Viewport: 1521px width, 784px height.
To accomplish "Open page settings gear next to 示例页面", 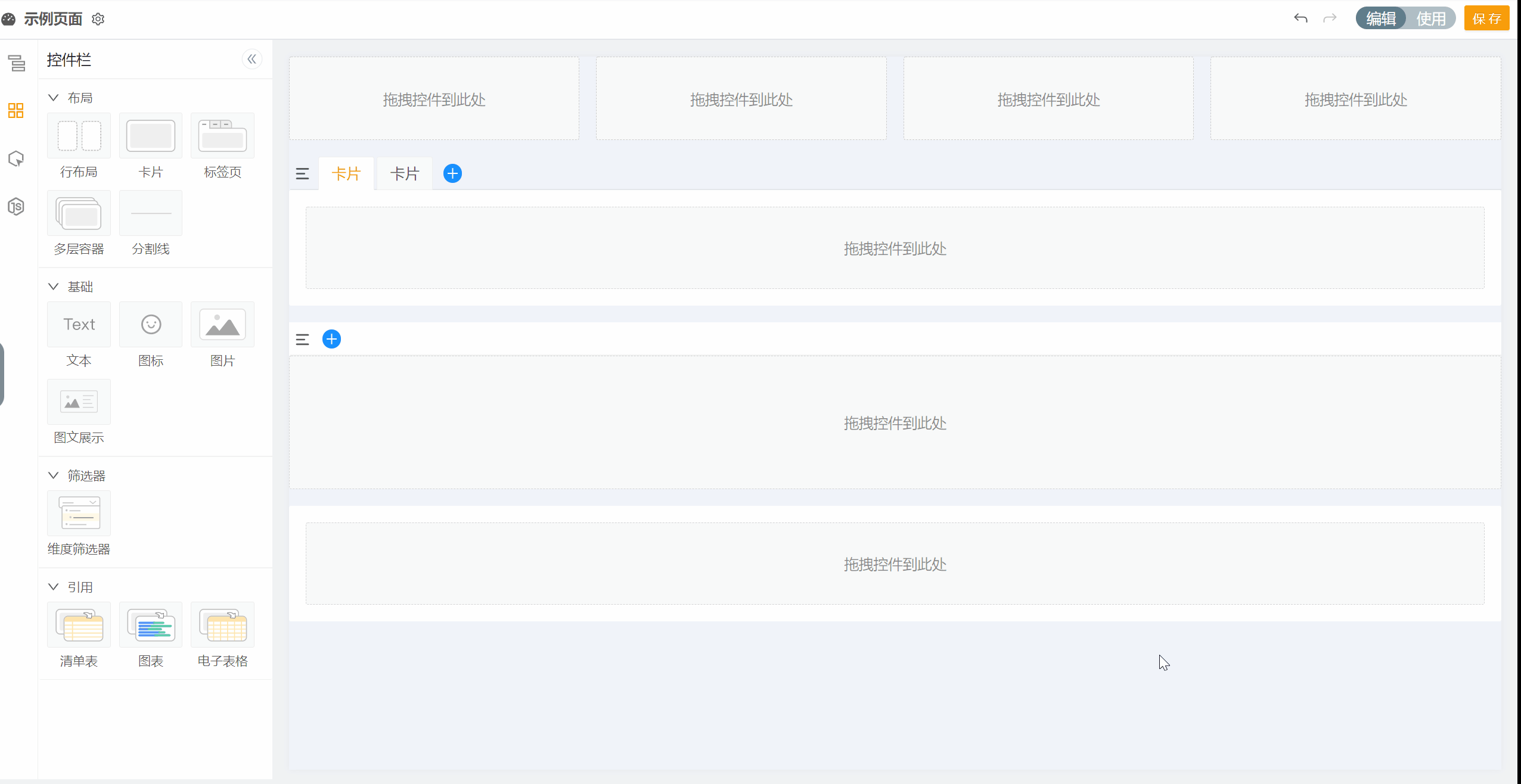I will [98, 19].
